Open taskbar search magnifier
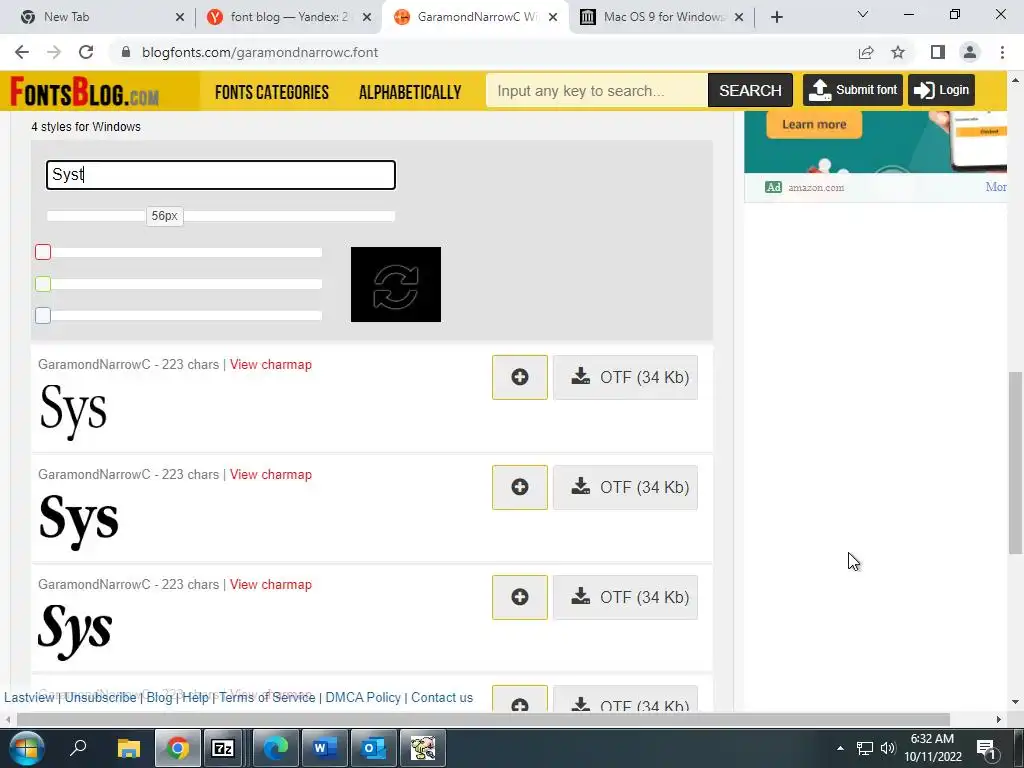The image size is (1024, 768). tap(78, 747)
